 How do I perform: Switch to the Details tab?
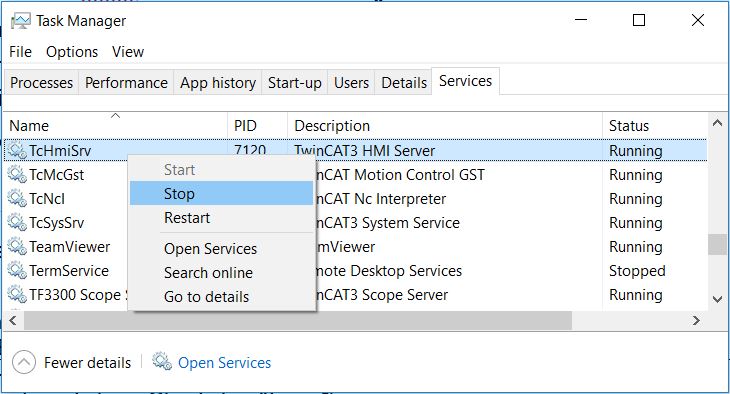tap(404, 82)
